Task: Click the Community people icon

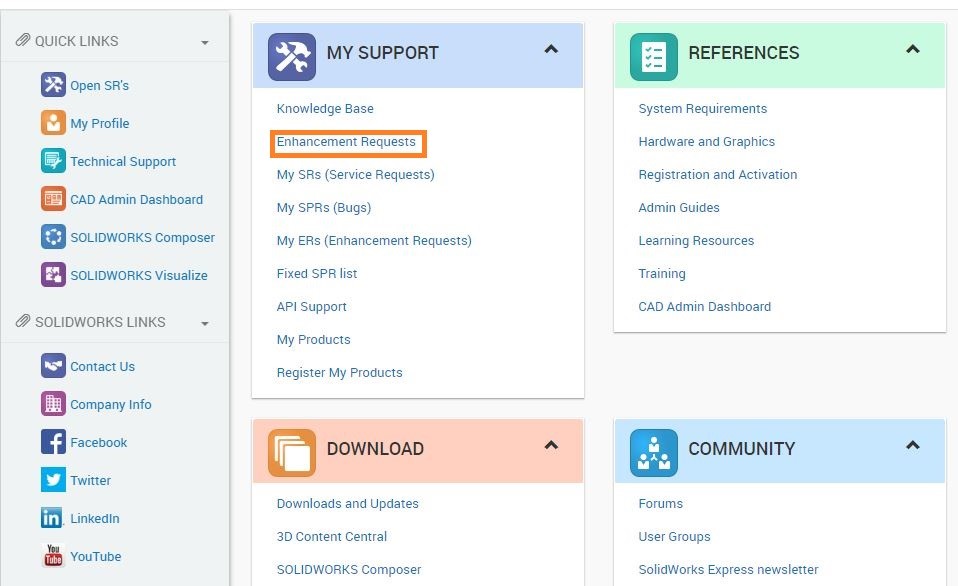Action: point(654,453)
